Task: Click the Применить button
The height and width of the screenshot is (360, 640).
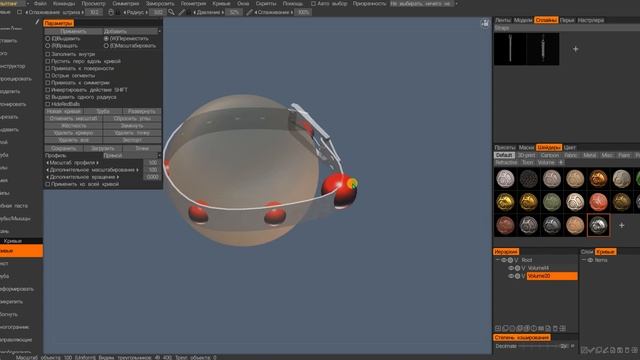Action: [x=73, y=31]
